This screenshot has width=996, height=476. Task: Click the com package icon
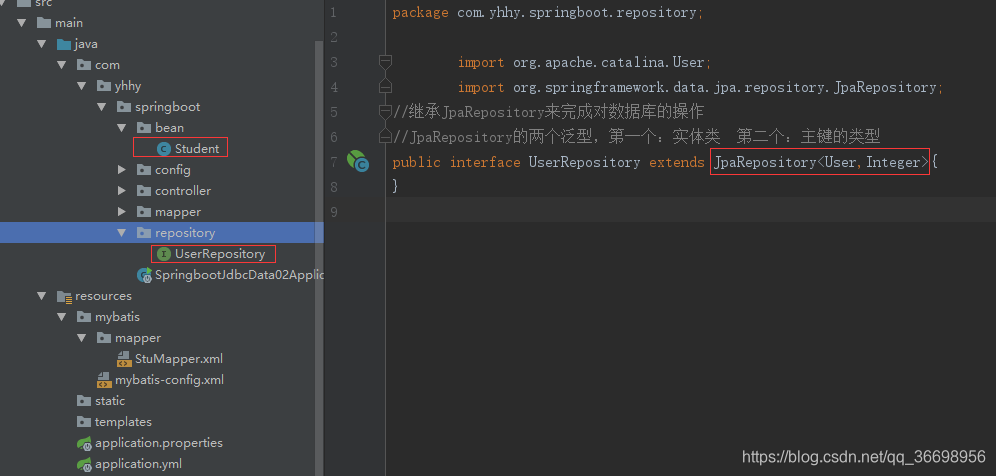[x=84, y=65]
